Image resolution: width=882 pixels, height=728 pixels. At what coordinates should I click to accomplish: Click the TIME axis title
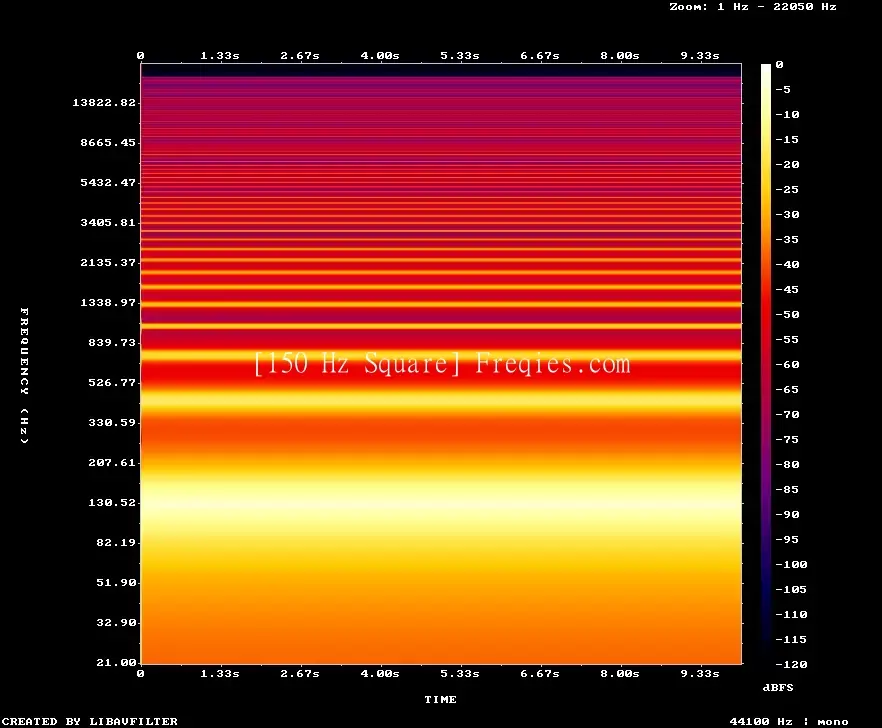click(x=440, y=699)
